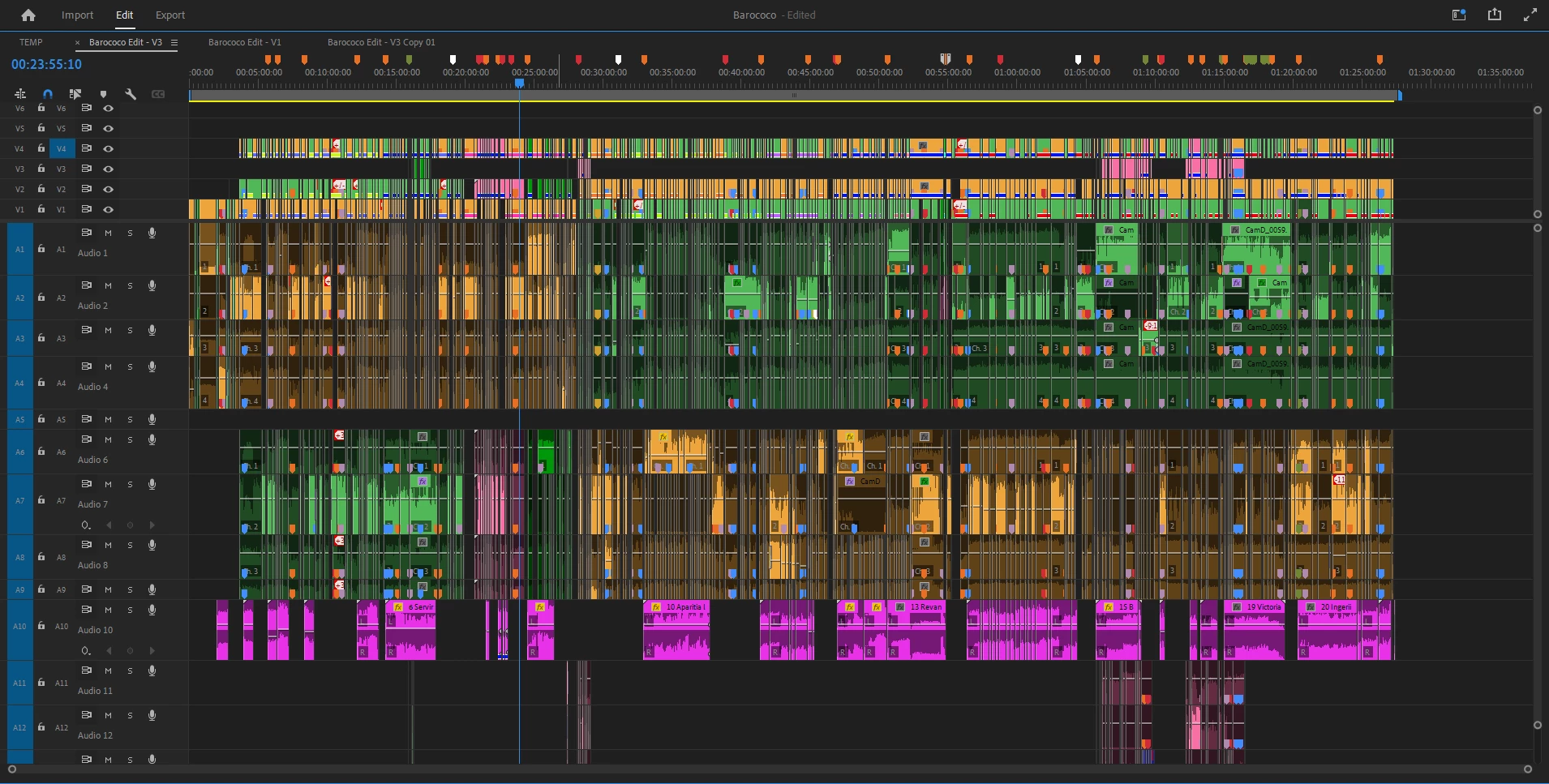
Task: Enable voice-over record on Audio 12
Action: tap(152, 715)
